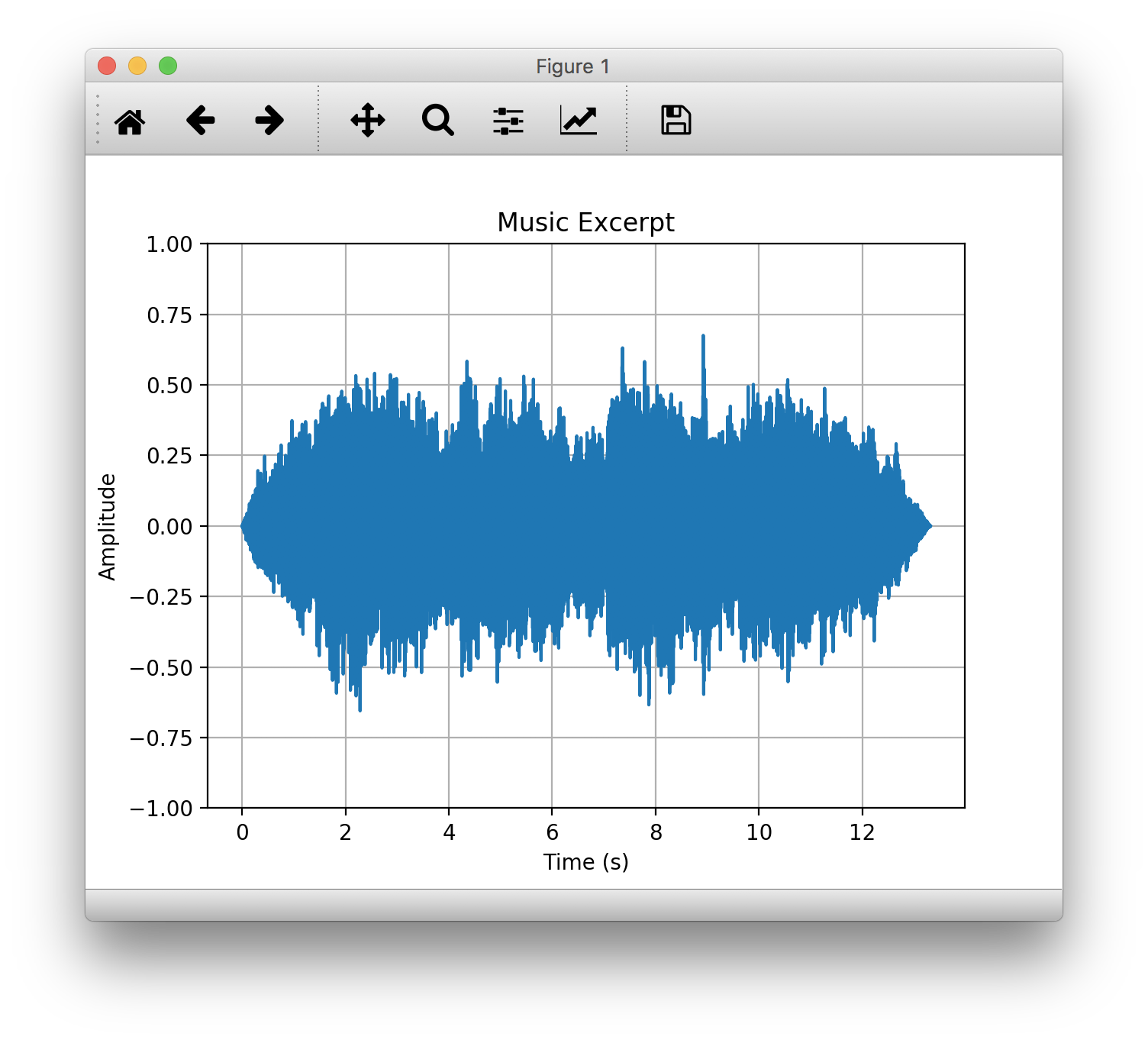Click the 8 second tick label
The height and width of the screenshot is (1043, 1148).
(x=655, y=832)
